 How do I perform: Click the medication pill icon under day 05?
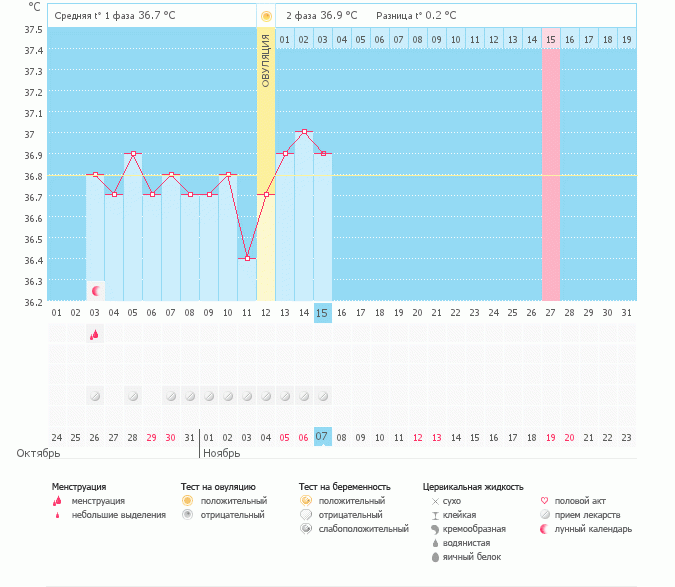tap(132, 397)
